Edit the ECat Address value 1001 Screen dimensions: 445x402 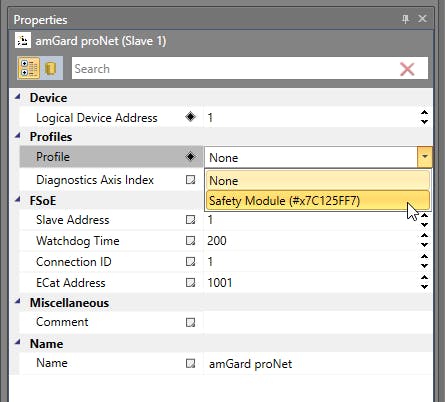click(311, 283)
